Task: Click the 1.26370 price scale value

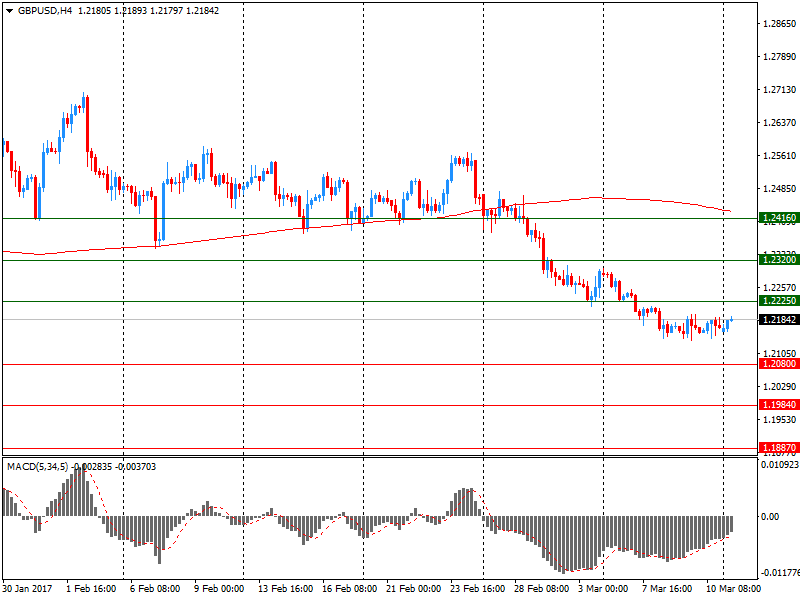Action: [x=780, y=122]
